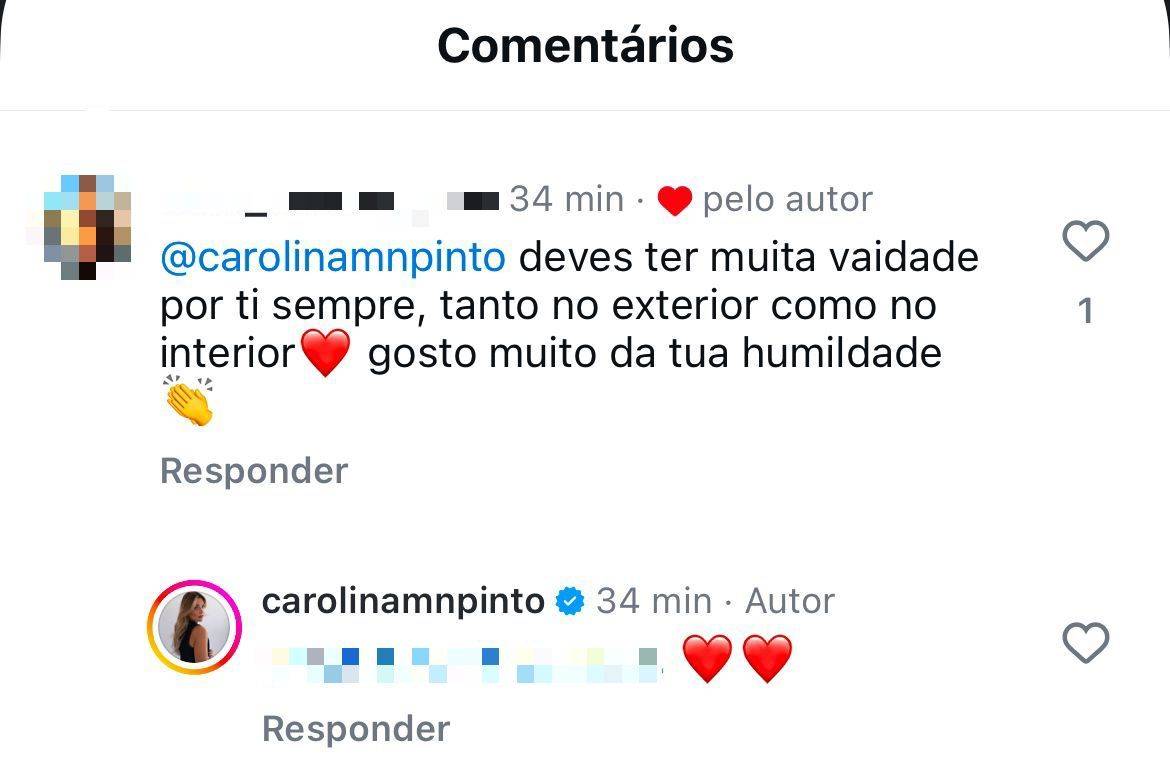Tap the clapping hands emoji
Viewport: 1170px width, 779px height.
[189, 401]
